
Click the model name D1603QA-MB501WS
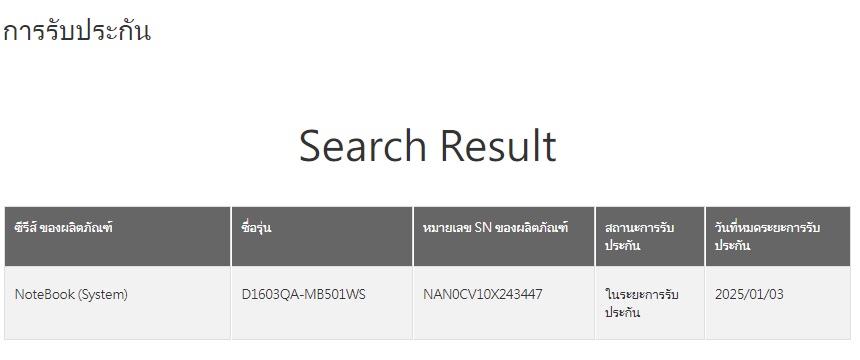303,295
